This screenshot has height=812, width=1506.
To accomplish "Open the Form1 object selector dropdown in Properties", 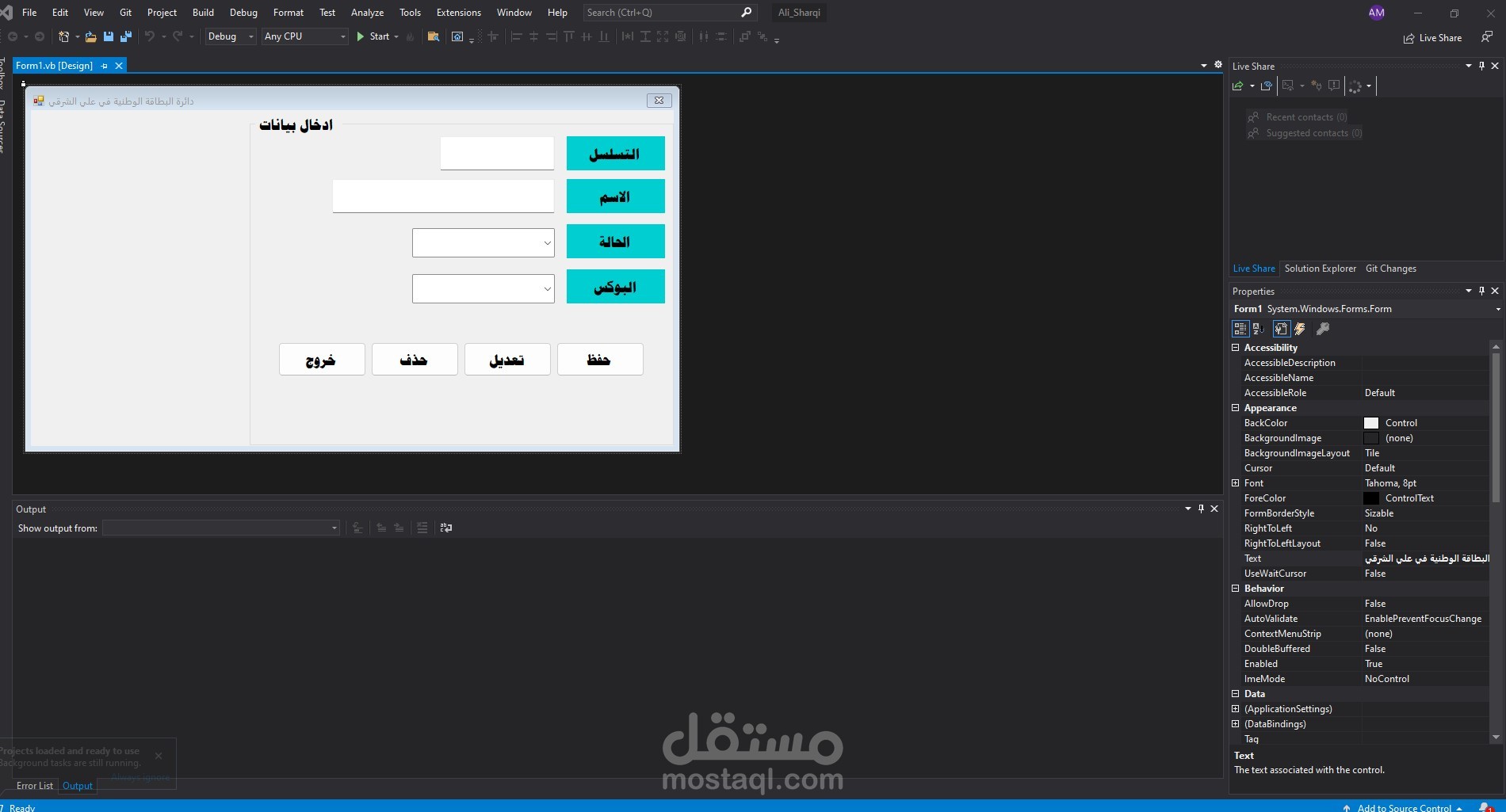I will [1497, 309].
